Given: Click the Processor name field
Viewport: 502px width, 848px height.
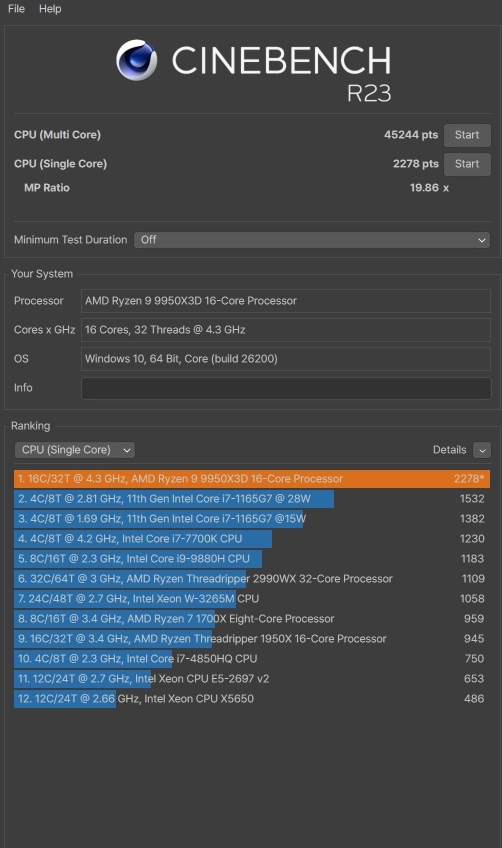Looking at the screenshot, I should [x=286, y=301].
